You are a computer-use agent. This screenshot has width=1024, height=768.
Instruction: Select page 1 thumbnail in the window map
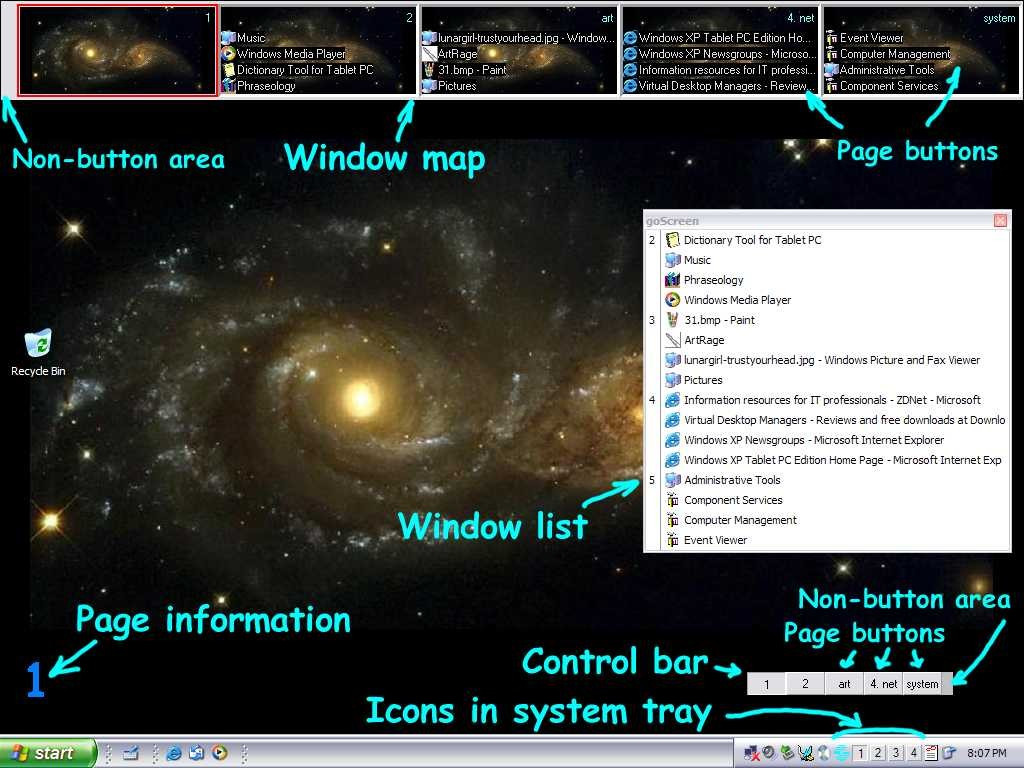click(x=118, y=51)
